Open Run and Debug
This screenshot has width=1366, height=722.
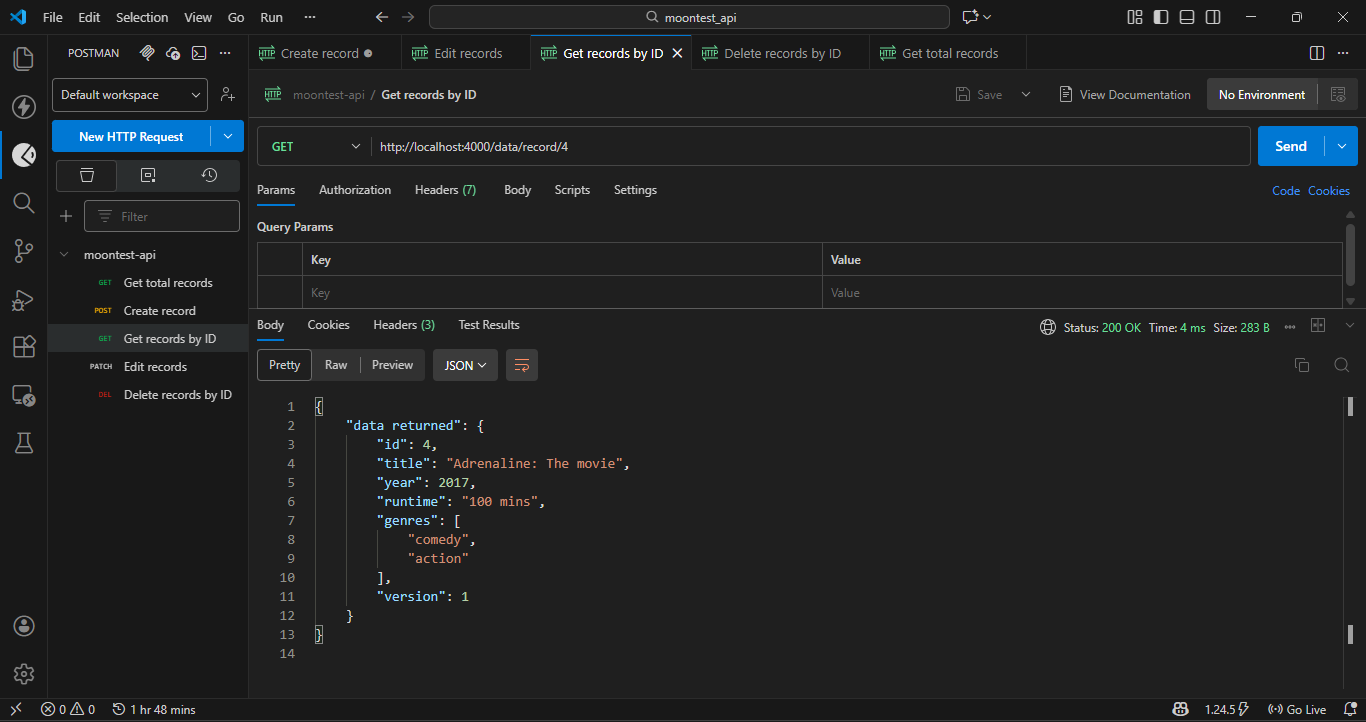24,299
